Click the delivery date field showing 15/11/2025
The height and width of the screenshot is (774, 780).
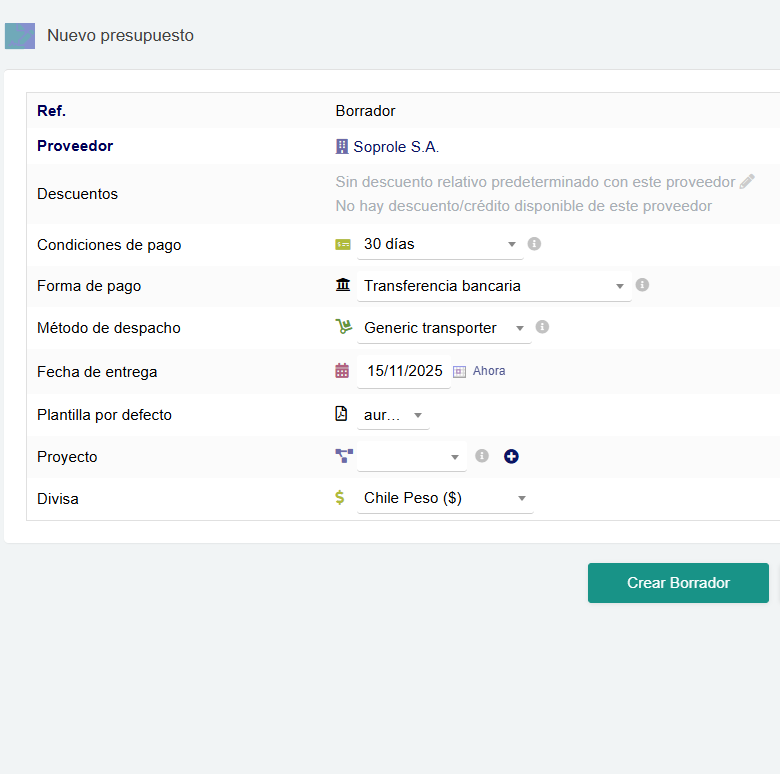pyautogui.click(x=404, y=371)
